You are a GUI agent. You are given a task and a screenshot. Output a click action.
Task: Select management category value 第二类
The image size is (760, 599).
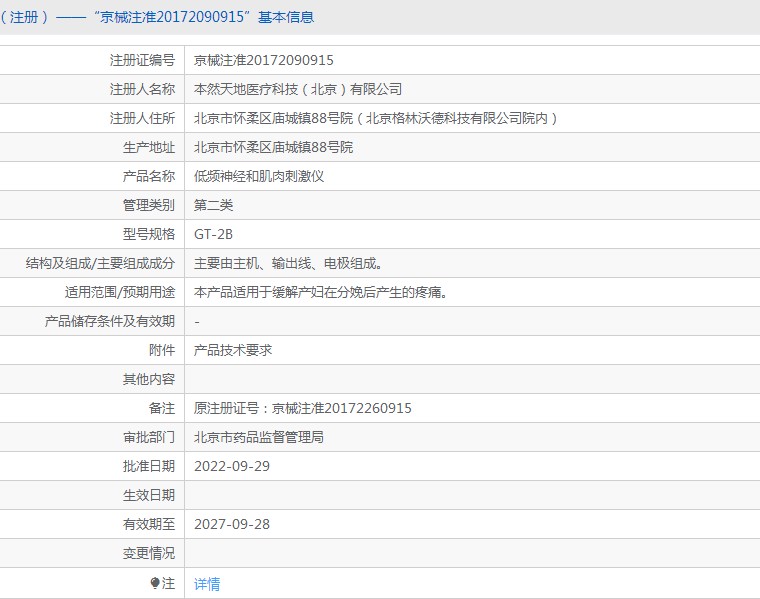pos(214,205)
